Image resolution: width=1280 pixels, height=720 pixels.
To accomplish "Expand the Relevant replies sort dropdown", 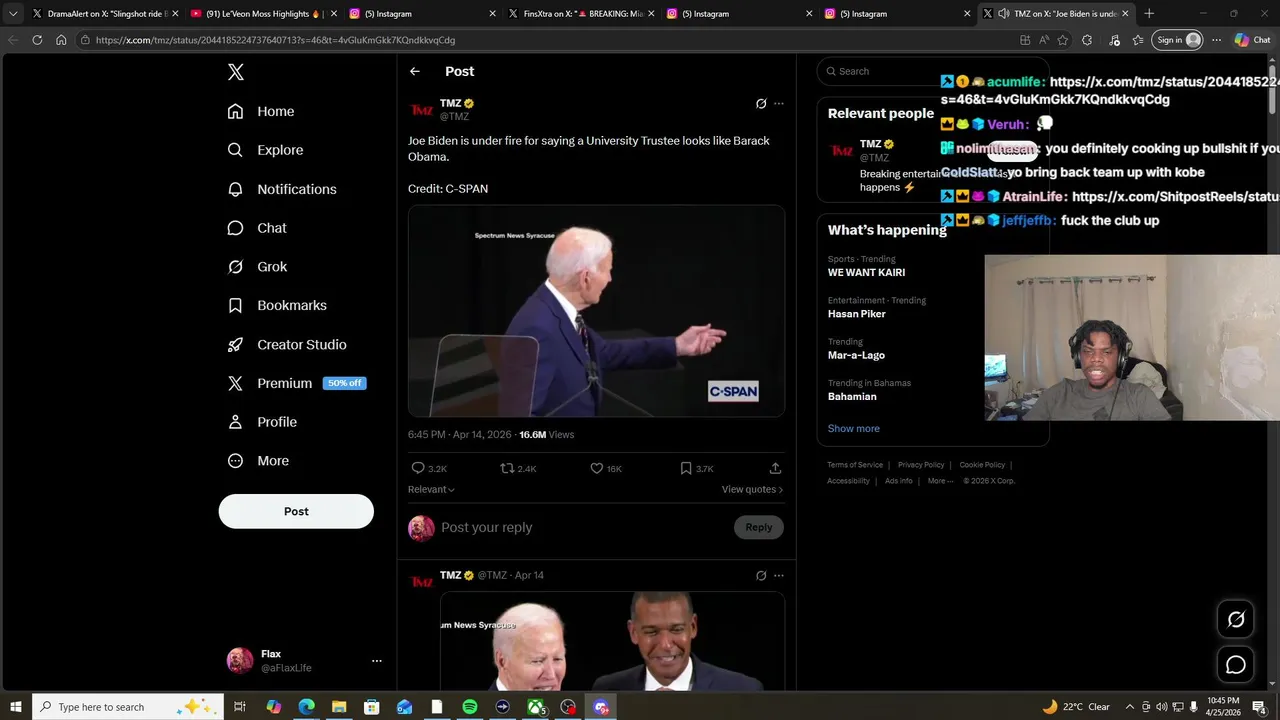I will click(x=431, y=489).
